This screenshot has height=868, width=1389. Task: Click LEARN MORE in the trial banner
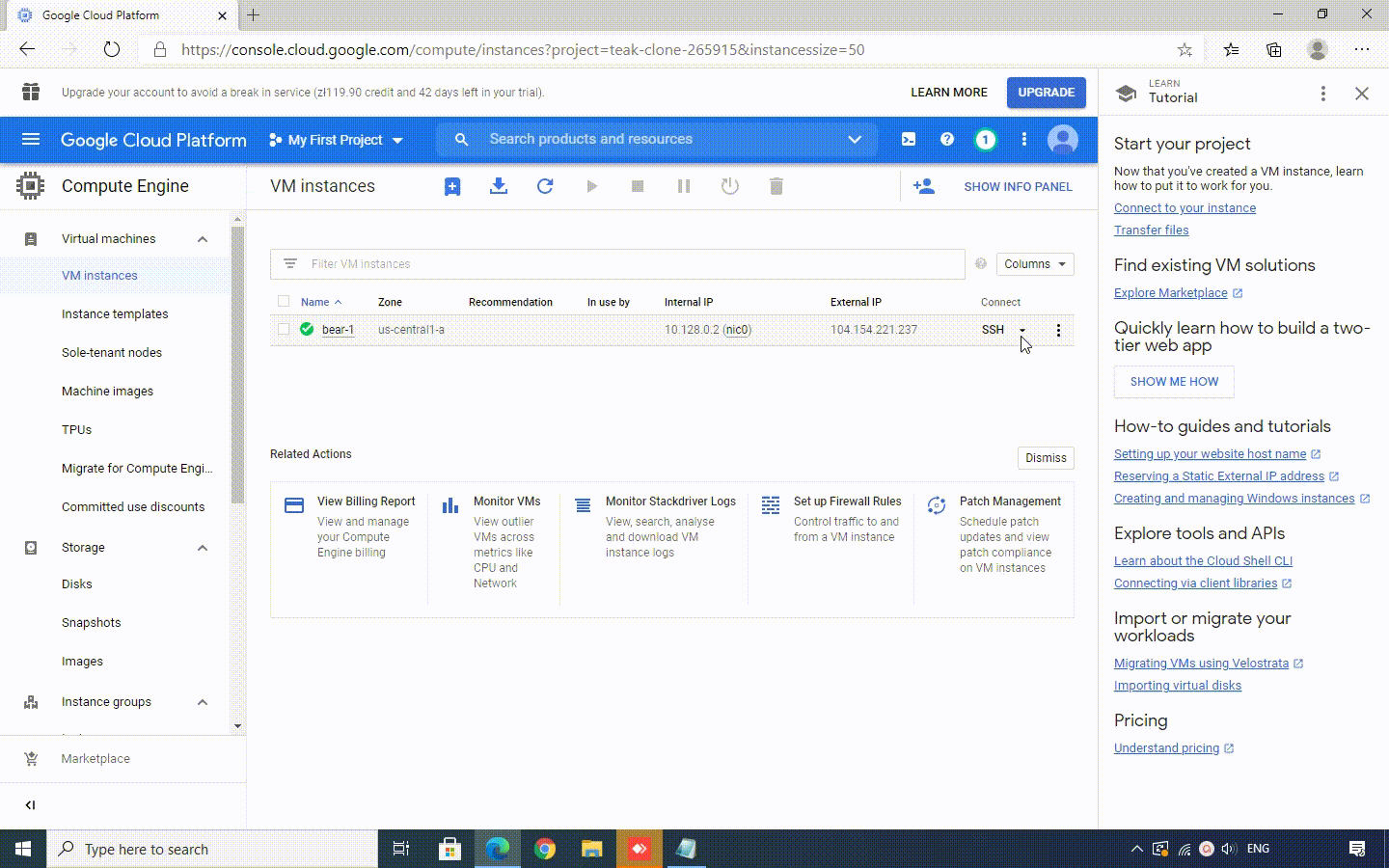(949, 93)
